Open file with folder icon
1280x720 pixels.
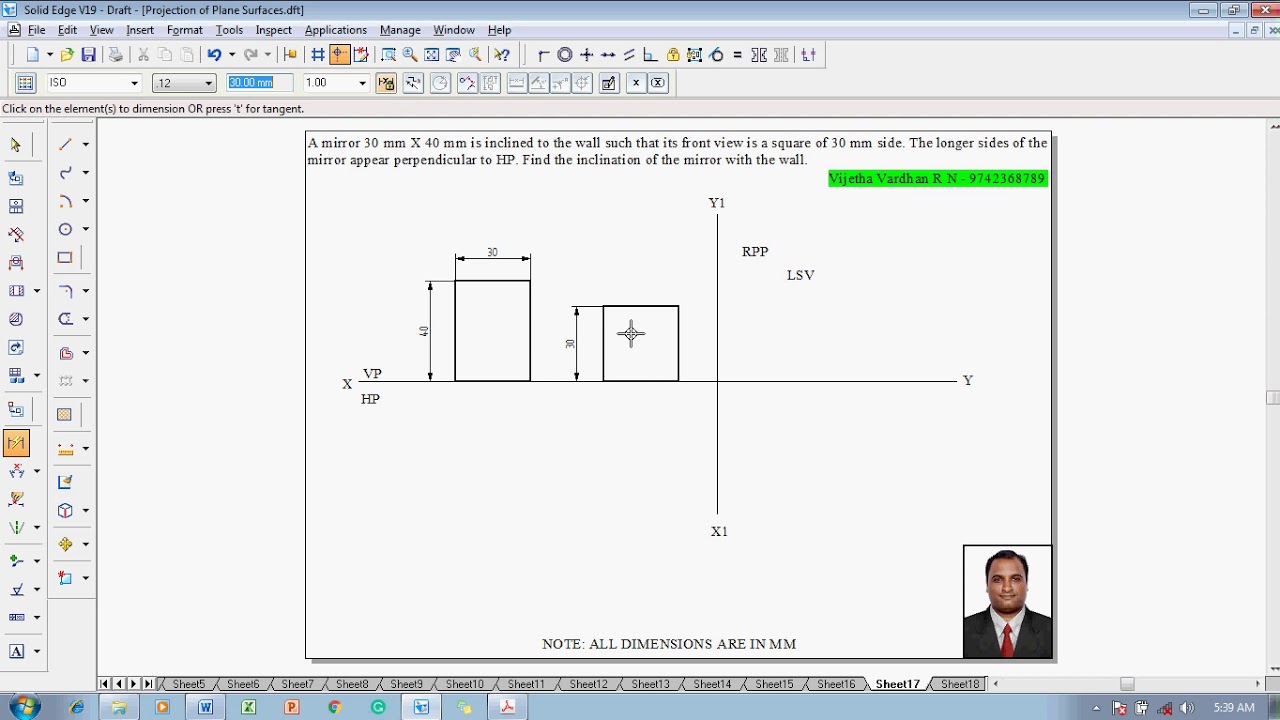tap(67, 55)
